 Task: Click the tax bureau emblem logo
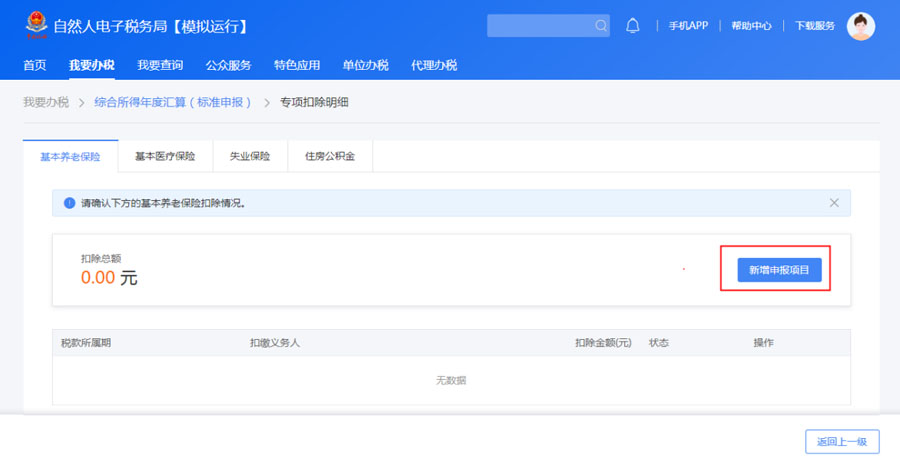pos(36,25)
